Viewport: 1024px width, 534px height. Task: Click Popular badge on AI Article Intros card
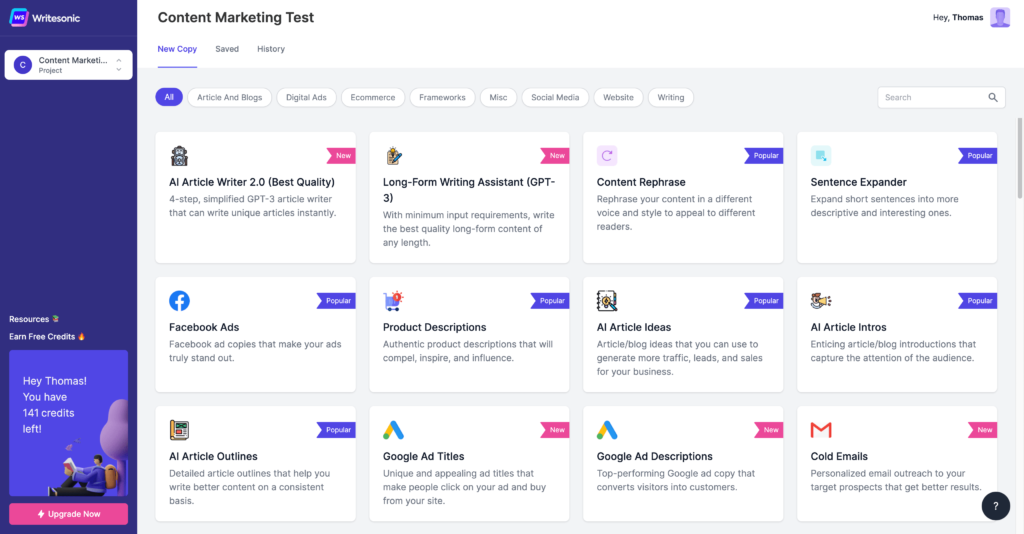pyautogui.click(x=977, y=301)
